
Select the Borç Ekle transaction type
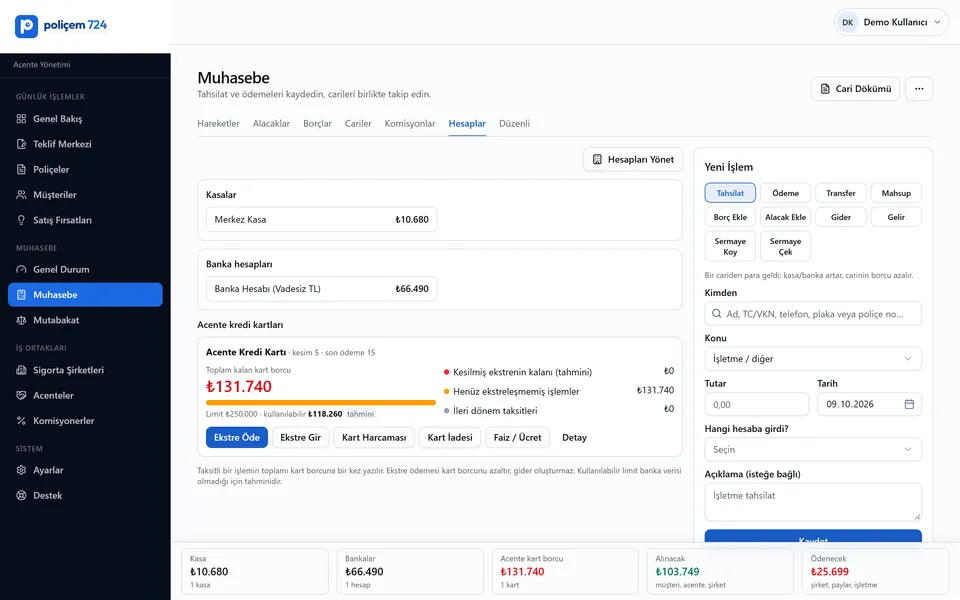click(x=730, y=217)
